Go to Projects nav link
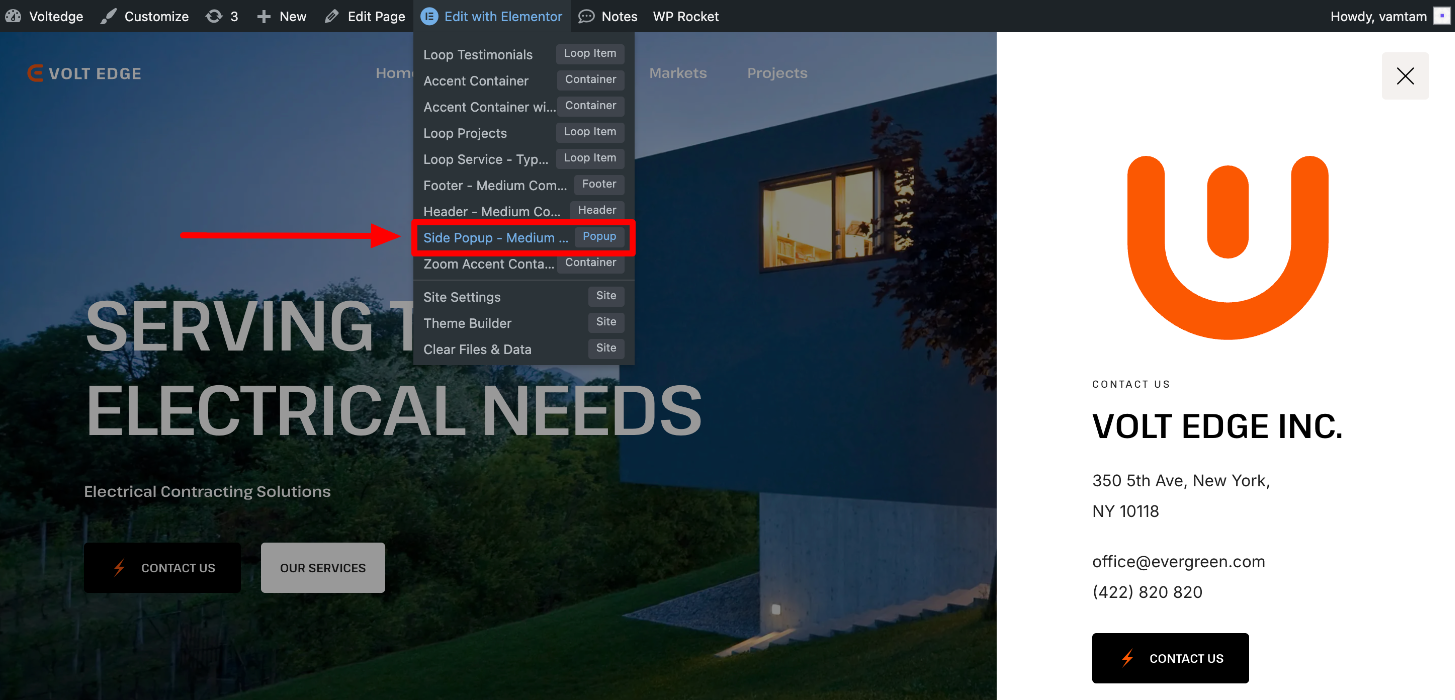This screenshot has width=1455, height=700. pos(777,73)
